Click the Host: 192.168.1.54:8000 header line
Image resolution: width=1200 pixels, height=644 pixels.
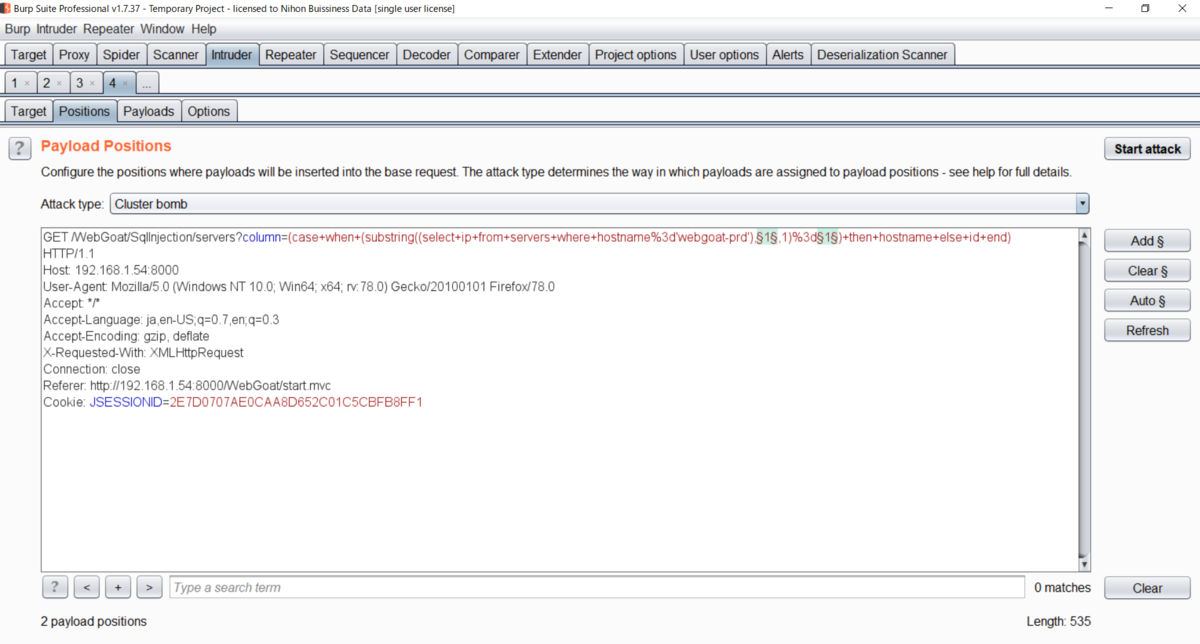111,270
